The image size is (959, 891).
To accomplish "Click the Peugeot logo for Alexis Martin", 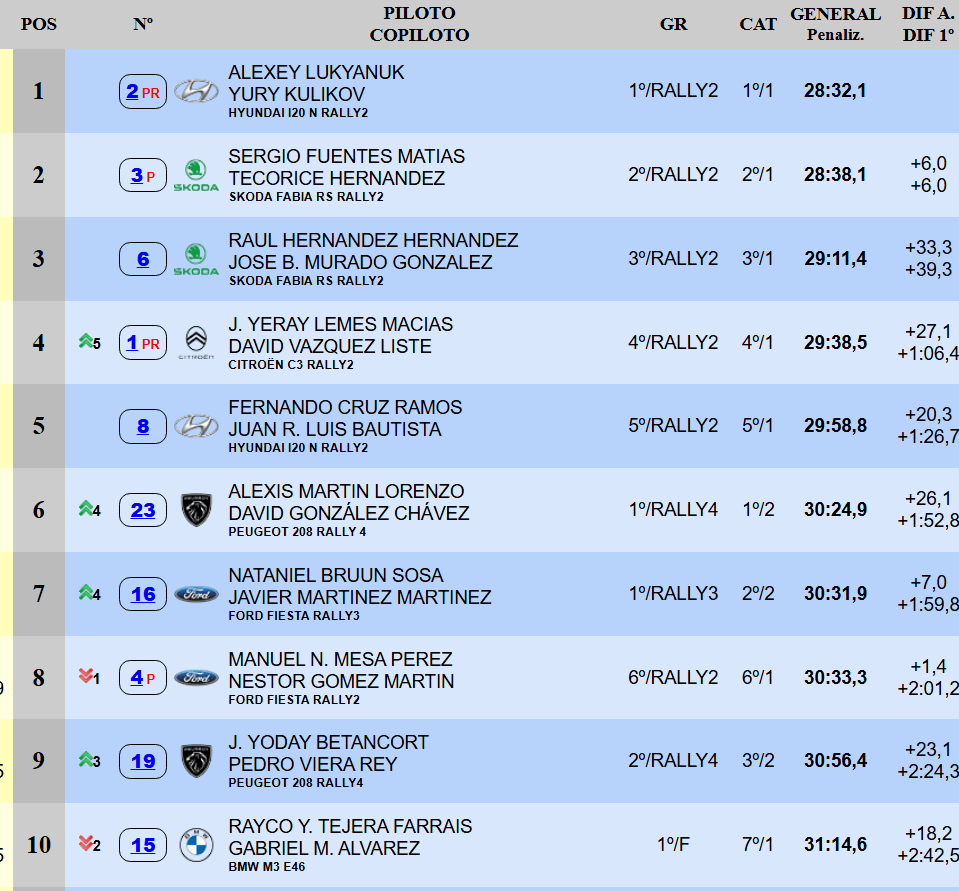I will (196, 510).
